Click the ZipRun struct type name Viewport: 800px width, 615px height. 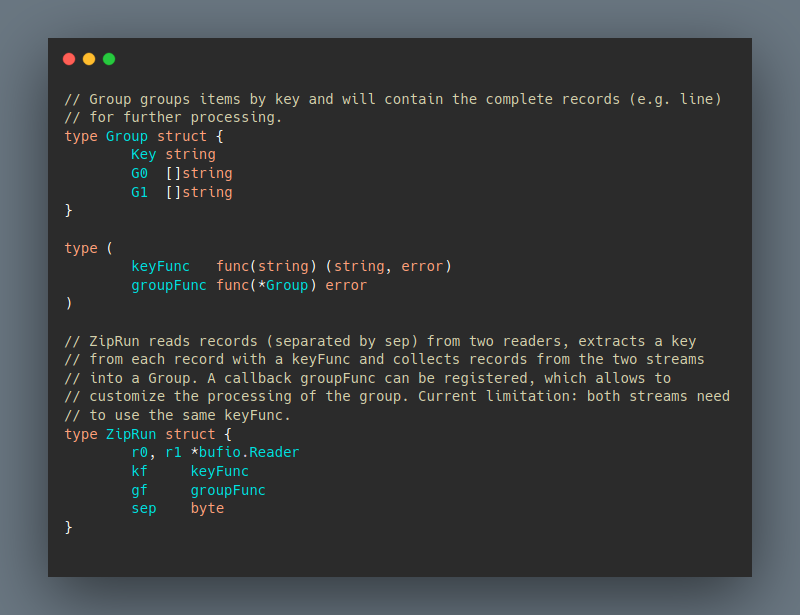(131, 434)
